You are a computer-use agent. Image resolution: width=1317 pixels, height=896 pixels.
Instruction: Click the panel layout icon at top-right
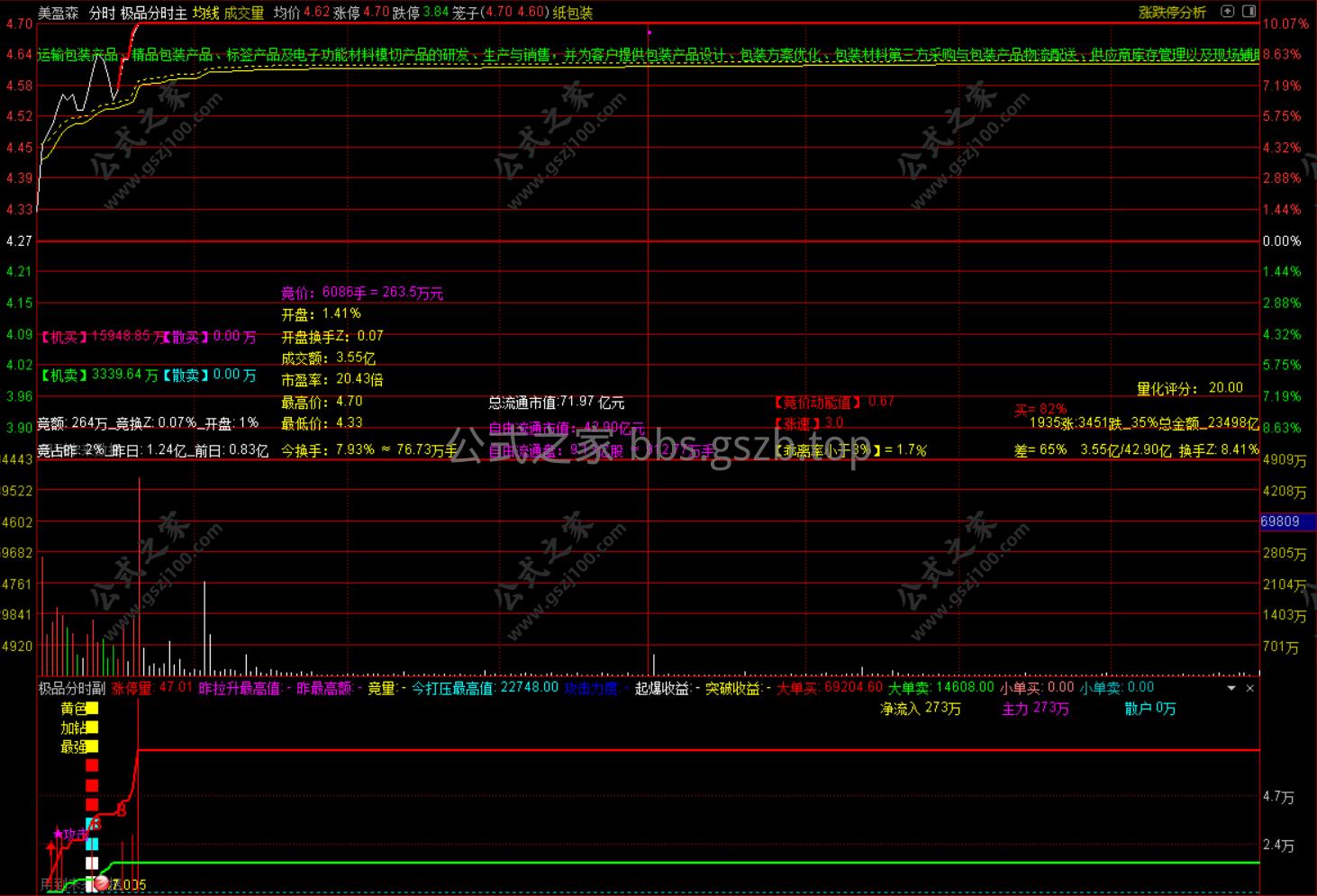1249,12
